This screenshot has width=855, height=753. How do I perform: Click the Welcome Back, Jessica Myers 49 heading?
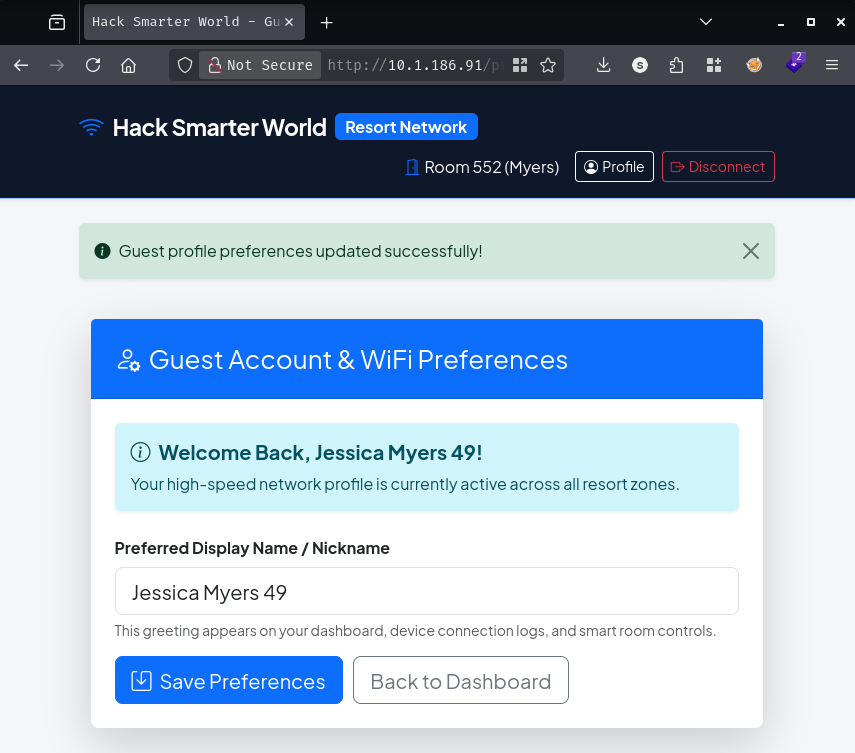click(x=320, y=453)
